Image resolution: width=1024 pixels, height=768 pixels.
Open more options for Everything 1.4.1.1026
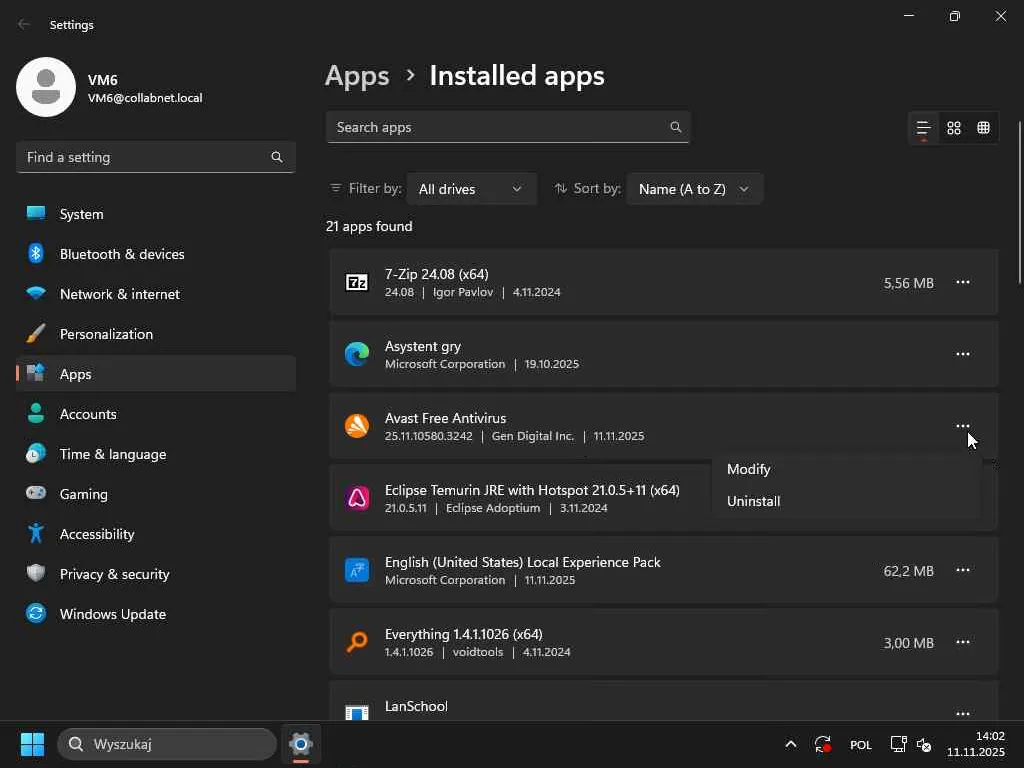coord(962,642)
